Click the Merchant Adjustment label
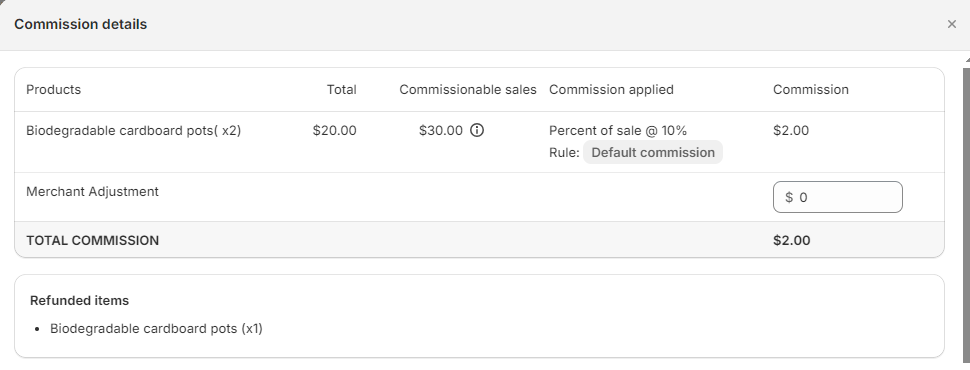This screenshot has width=970, height=370. pyautogui.click(x=92, y=192)
